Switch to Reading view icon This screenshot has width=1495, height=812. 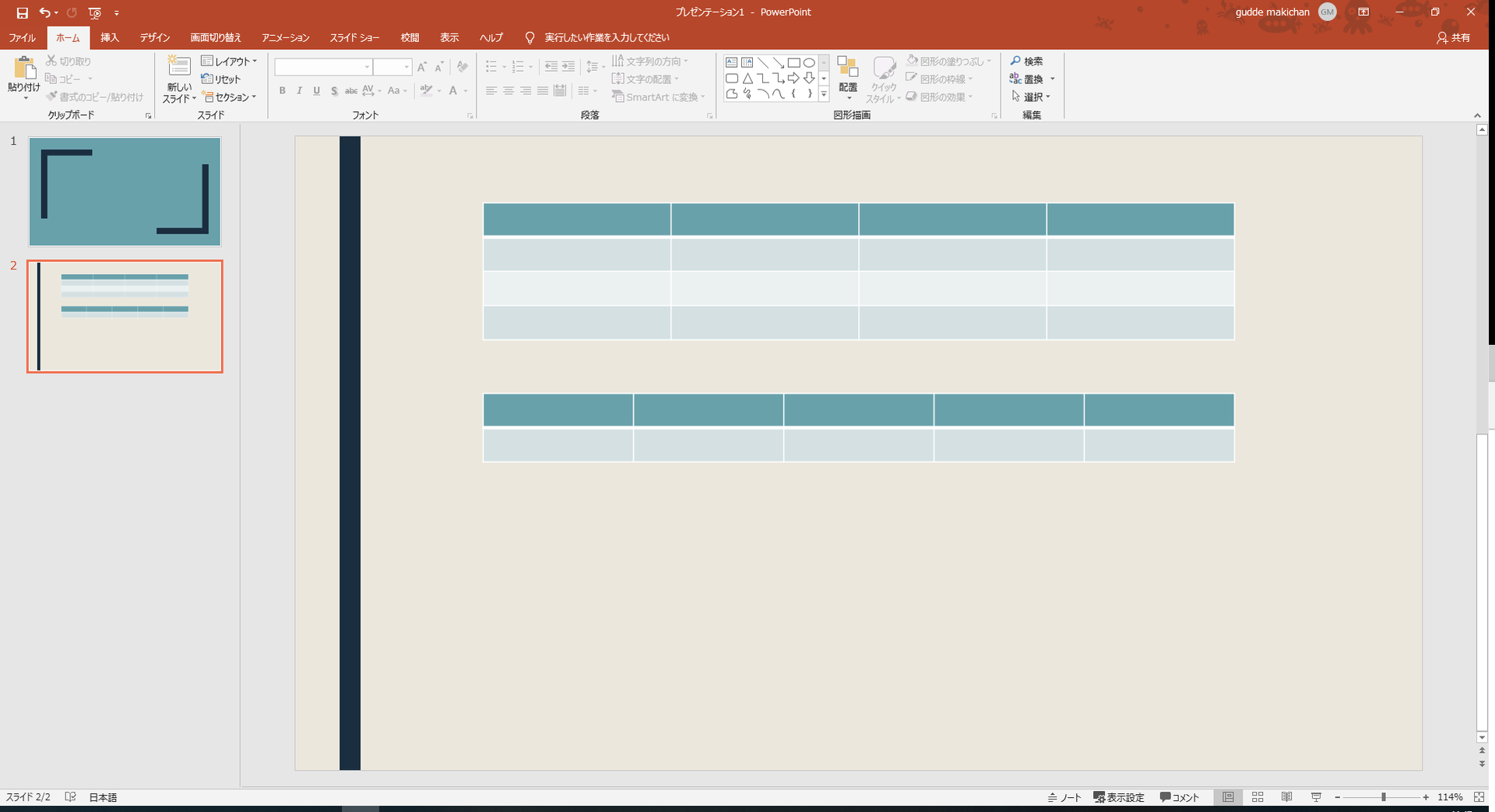pyautogui.click(x=1287, y=797)
